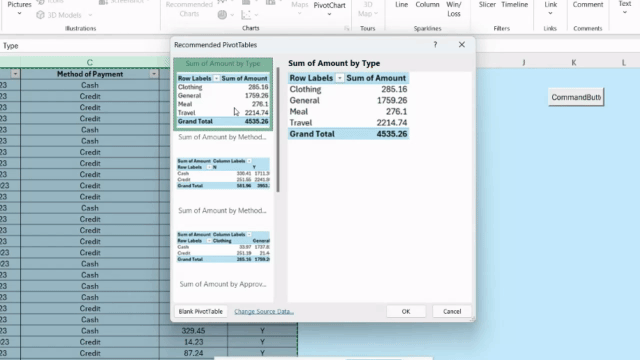This screenshot has width=640, height=360.
Task: Expand the scatter chart dropdown arrow
Action: [x=256, y=15]
